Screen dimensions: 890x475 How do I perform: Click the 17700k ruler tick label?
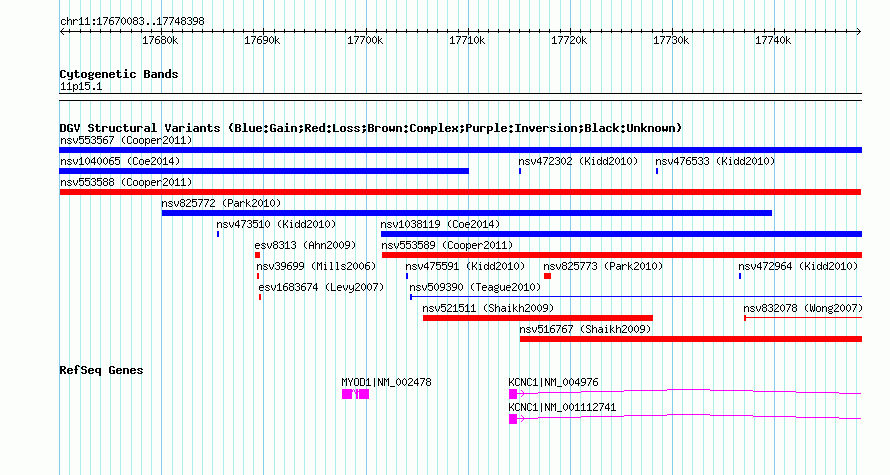[365, 41]
